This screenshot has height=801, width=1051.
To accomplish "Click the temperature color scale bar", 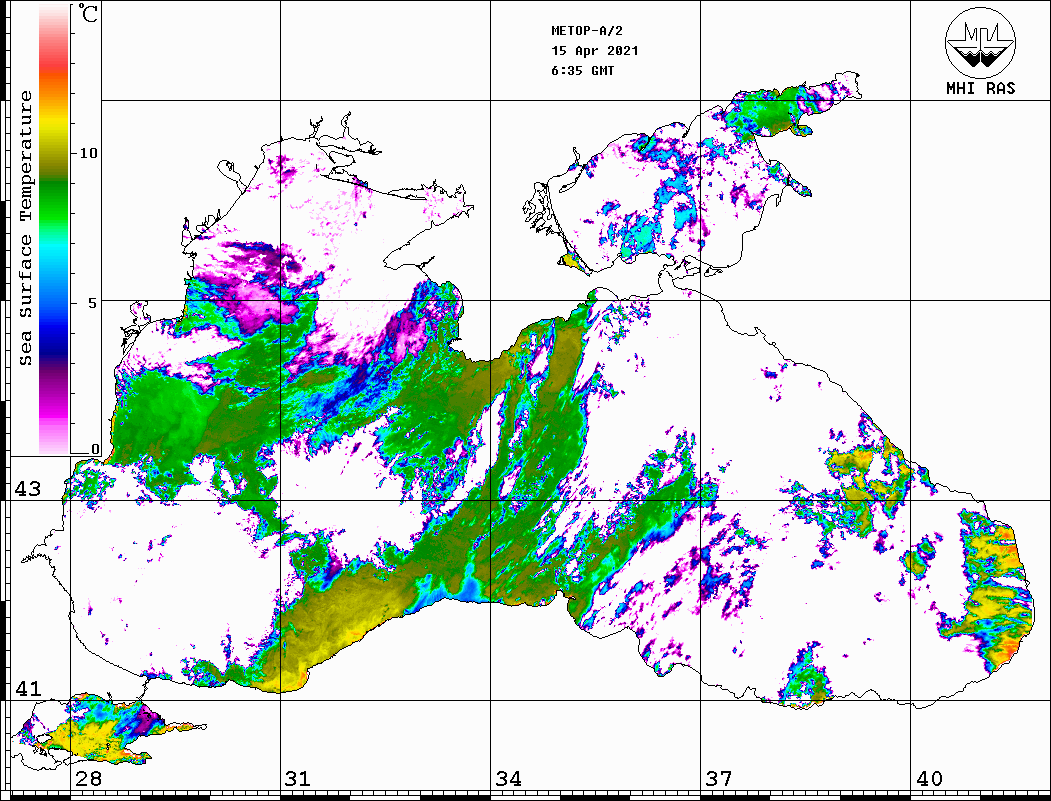I will click(x=54, y=229).
